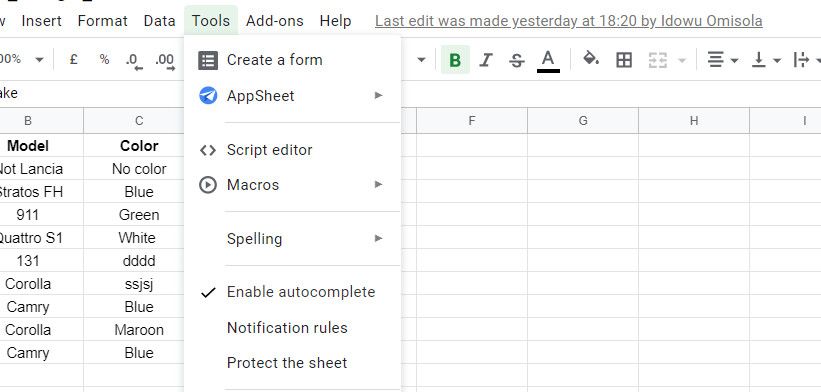
Task: Open text wrapping dropdown
Action: click(806, 60)
